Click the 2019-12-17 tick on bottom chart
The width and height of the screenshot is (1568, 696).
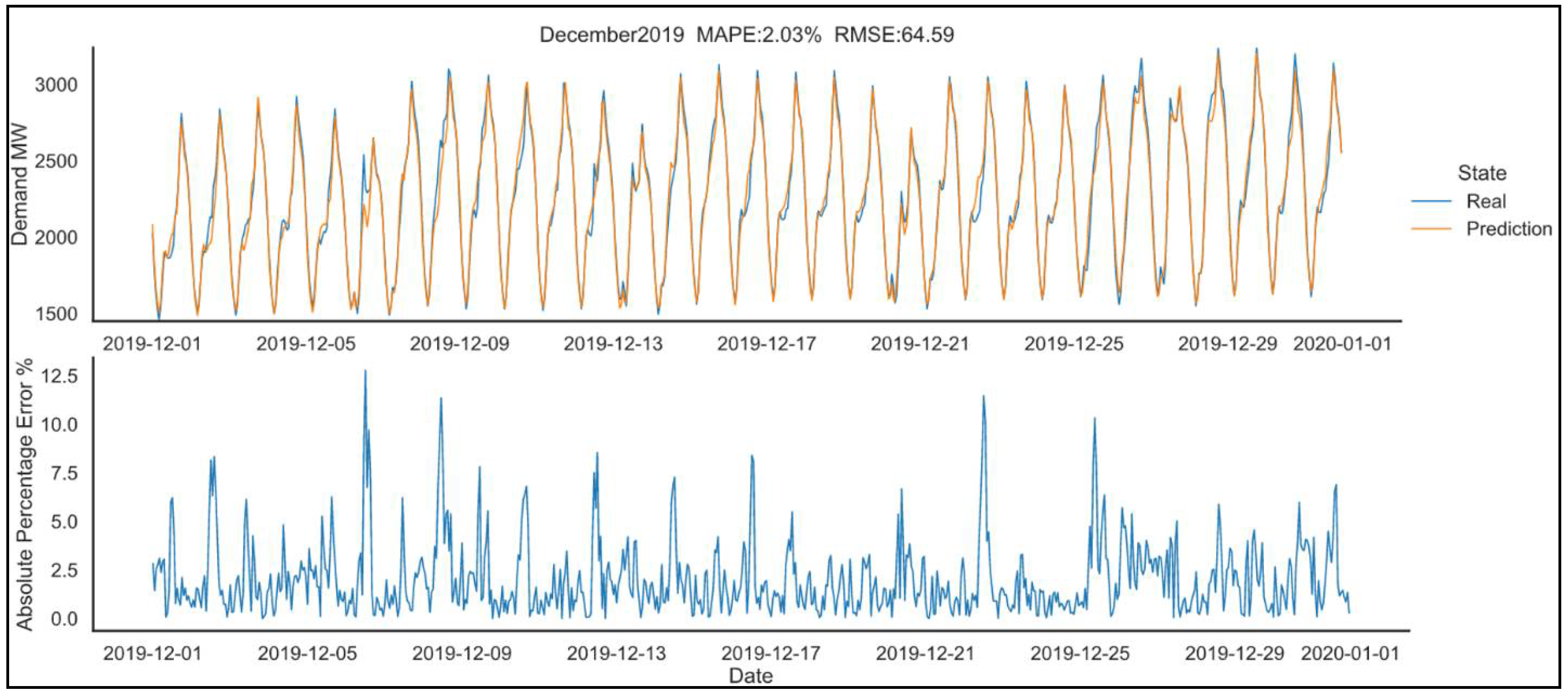(771, 653)
